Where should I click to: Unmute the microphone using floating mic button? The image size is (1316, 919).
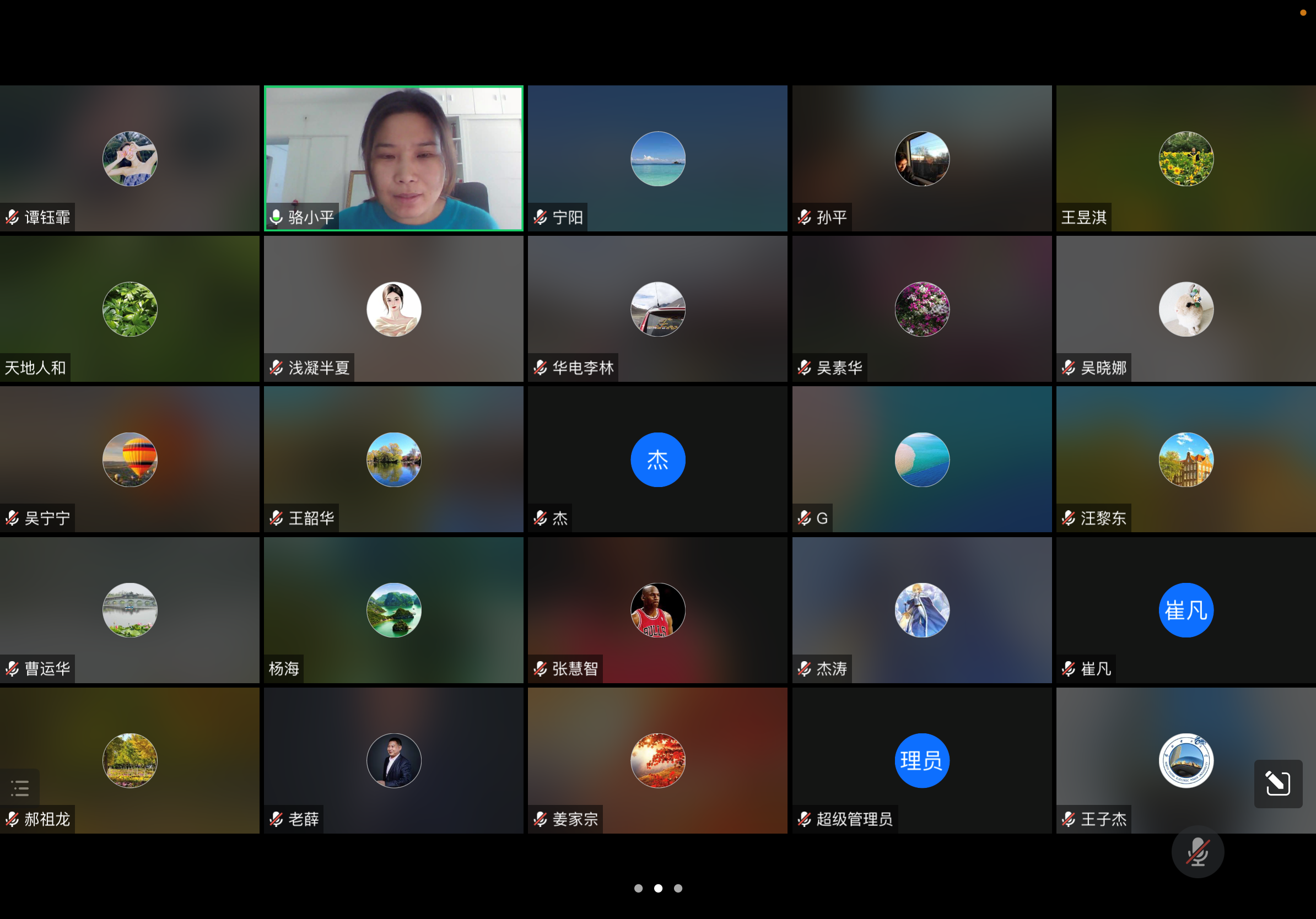1197,852
